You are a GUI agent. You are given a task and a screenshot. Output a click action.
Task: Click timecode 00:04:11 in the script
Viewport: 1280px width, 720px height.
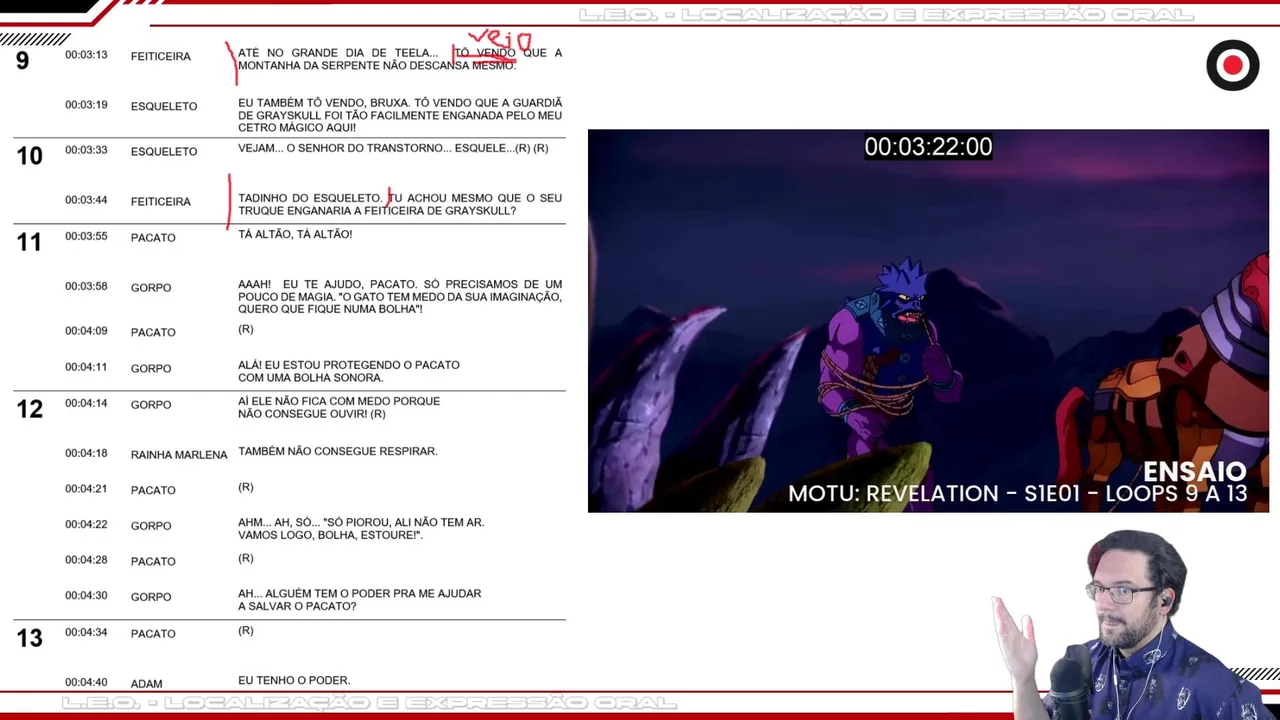(x=86, y=367)
